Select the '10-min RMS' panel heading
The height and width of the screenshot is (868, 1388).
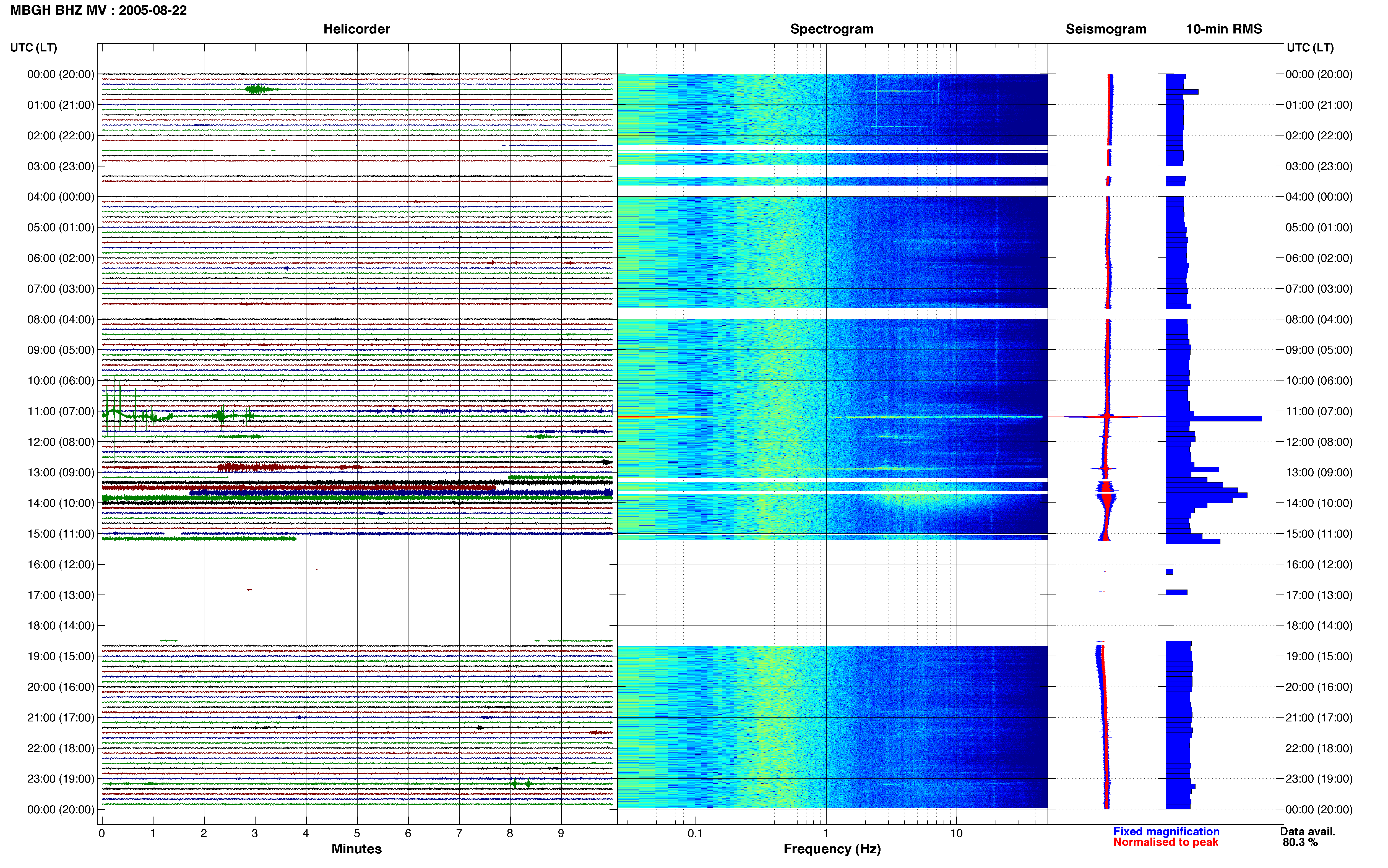[1224, 29]
